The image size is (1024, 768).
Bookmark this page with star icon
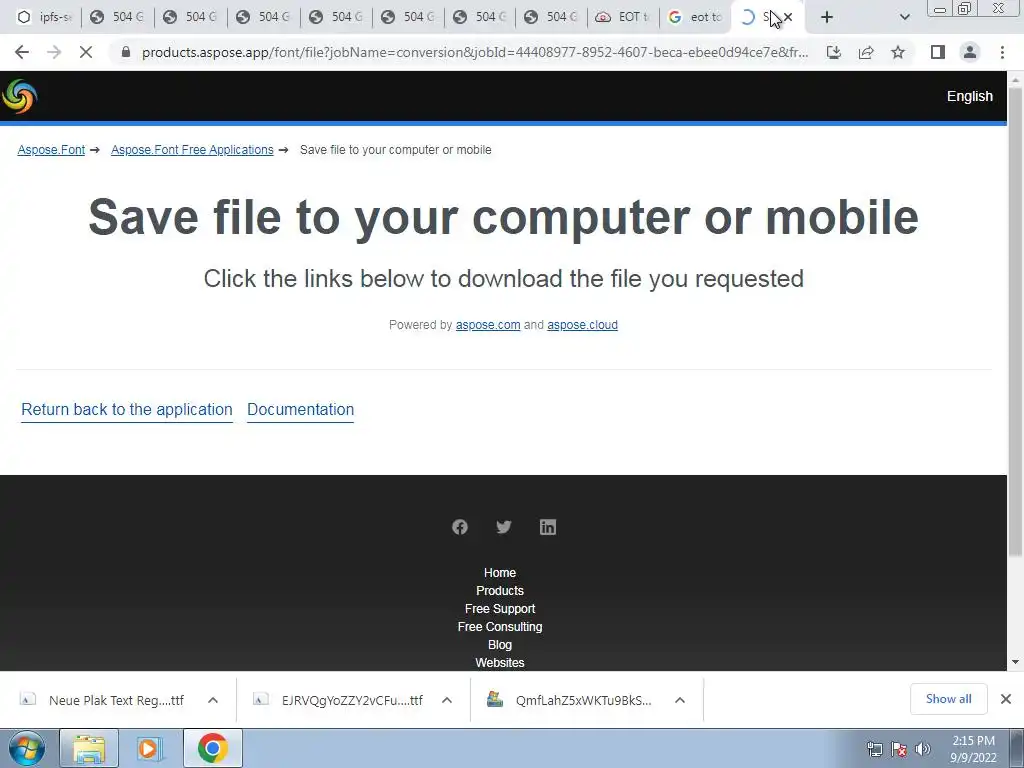click(x=898, y=52)
